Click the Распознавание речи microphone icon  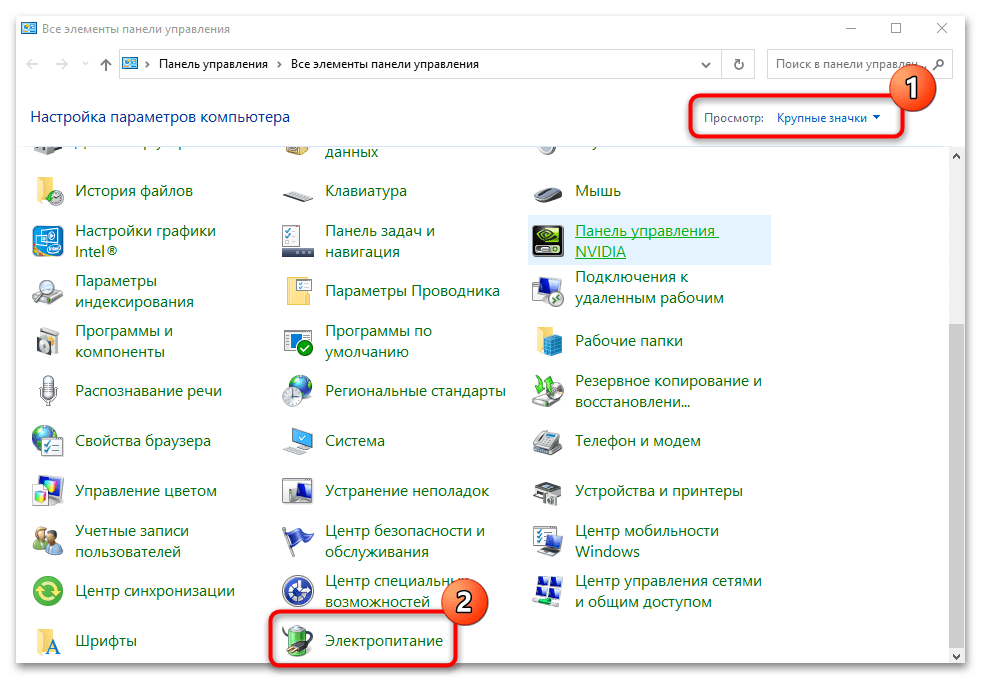coord(48,391)
